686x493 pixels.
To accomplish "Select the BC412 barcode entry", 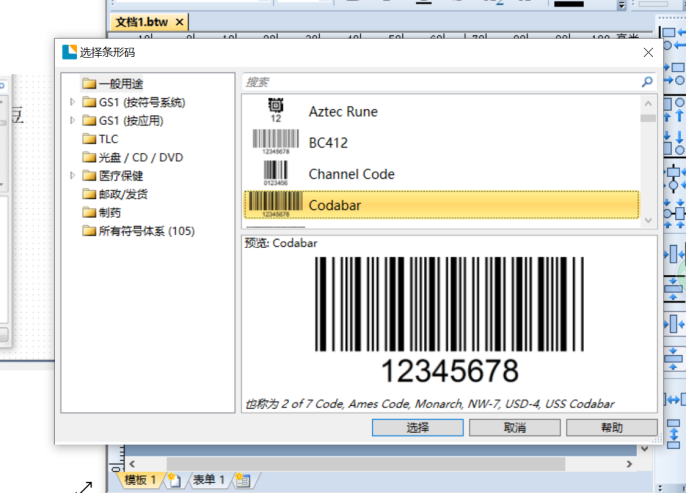I will [x=441, y=143].
